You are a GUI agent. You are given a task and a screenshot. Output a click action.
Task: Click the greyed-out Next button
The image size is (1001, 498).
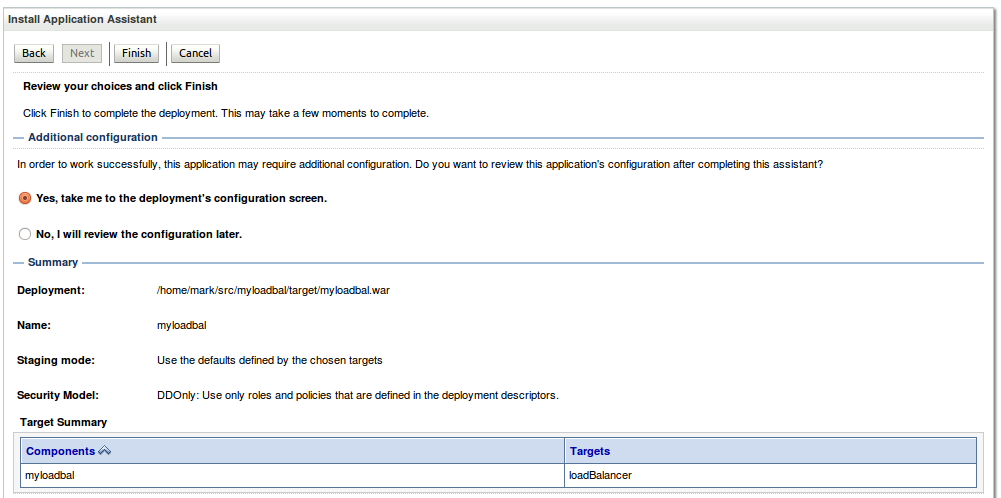coord(82,53)
